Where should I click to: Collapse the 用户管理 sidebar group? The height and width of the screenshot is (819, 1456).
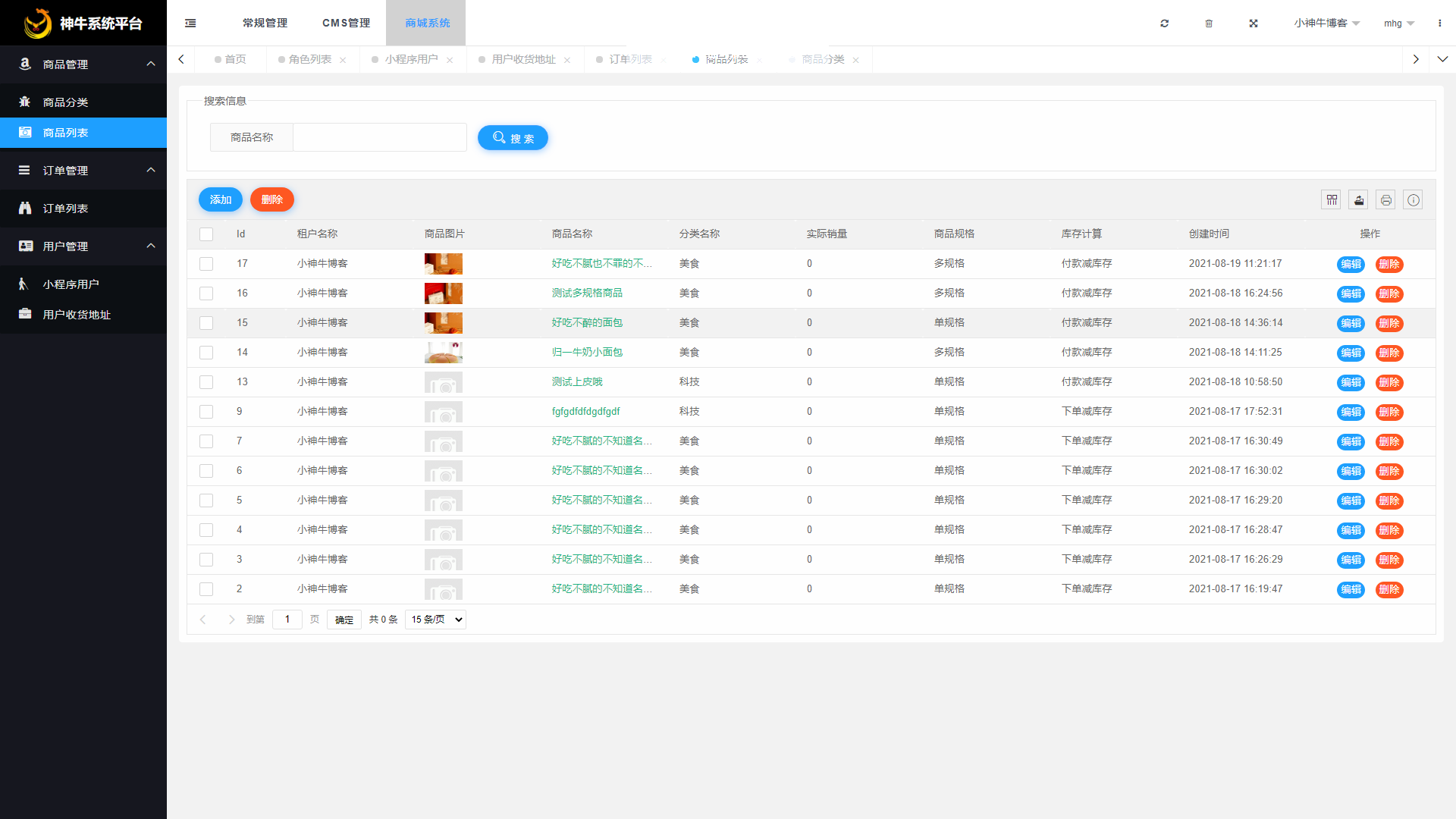pyautogui.click(x=83, y=246)
